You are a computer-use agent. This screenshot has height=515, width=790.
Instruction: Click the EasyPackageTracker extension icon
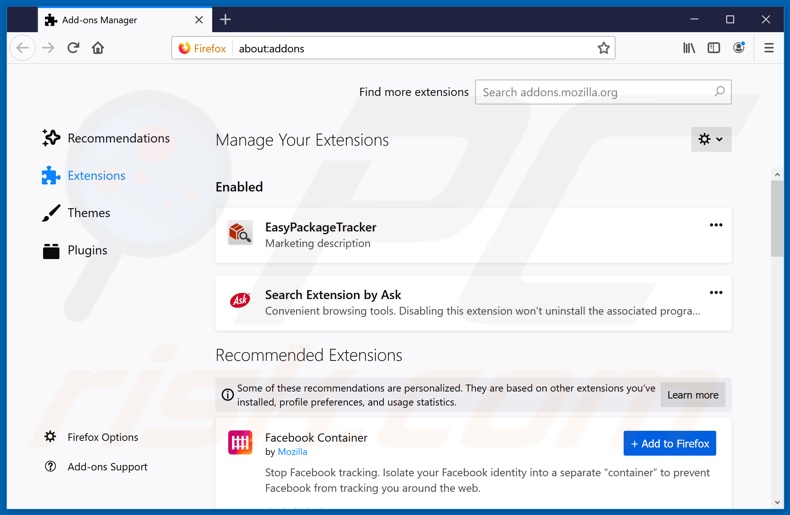coord(240,233)
